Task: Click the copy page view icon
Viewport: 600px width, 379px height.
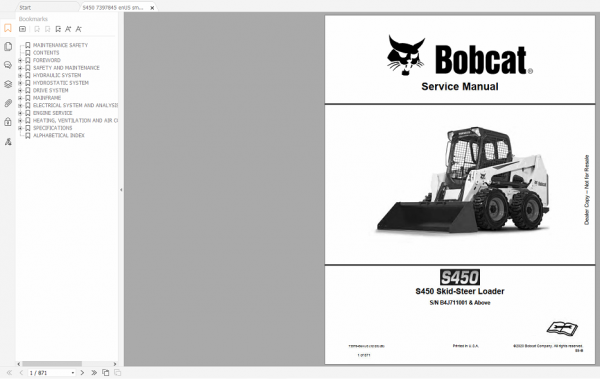Action: tap(106, 372)
